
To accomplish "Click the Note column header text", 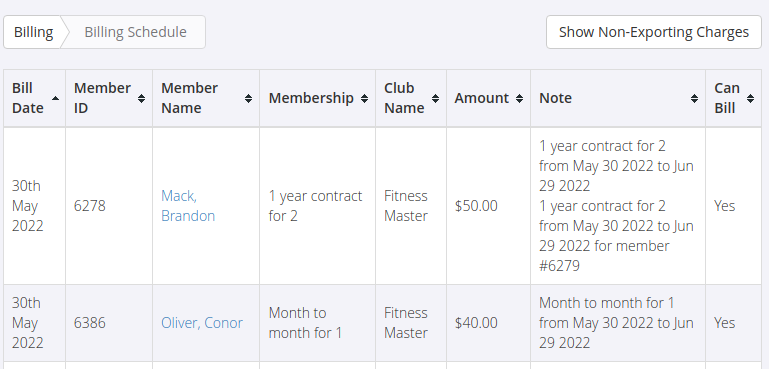I will point(556,98).
